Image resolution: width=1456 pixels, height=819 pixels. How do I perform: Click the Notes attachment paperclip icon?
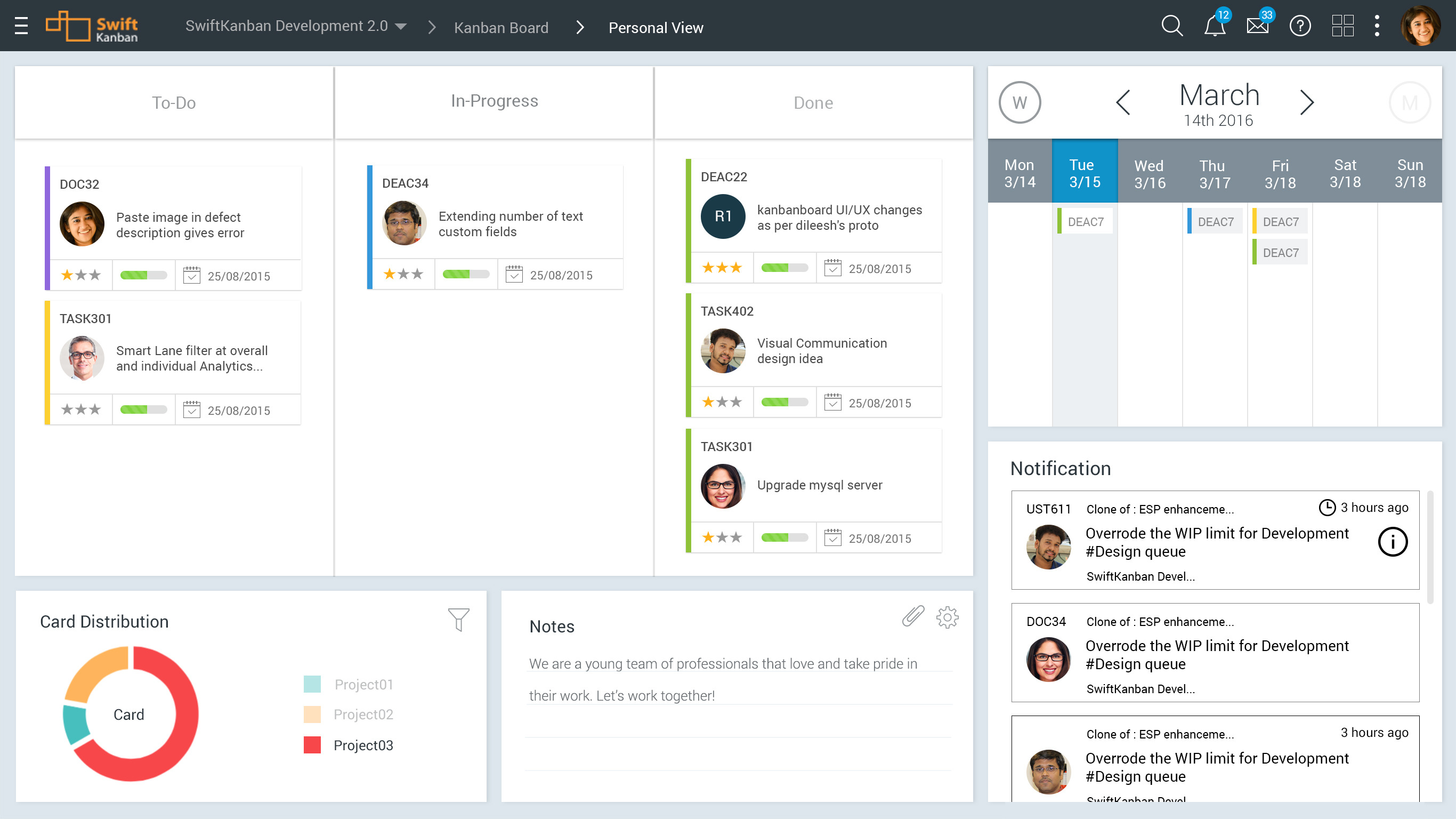[x=913, y=616]
